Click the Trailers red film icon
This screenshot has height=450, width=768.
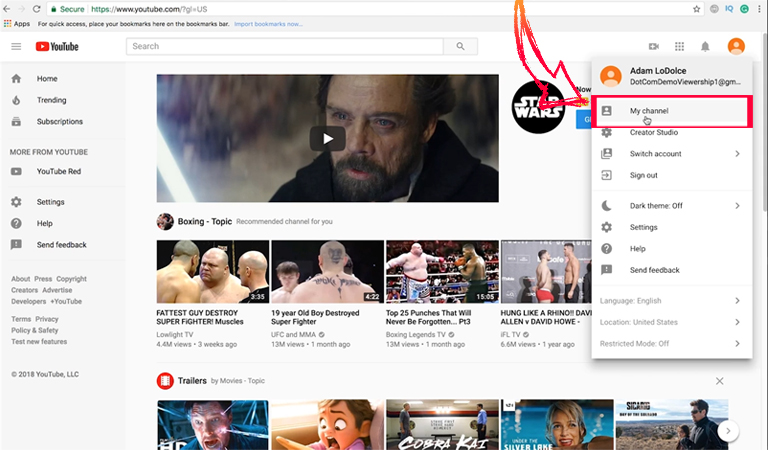pyautogui.click(x=165, y=380)
